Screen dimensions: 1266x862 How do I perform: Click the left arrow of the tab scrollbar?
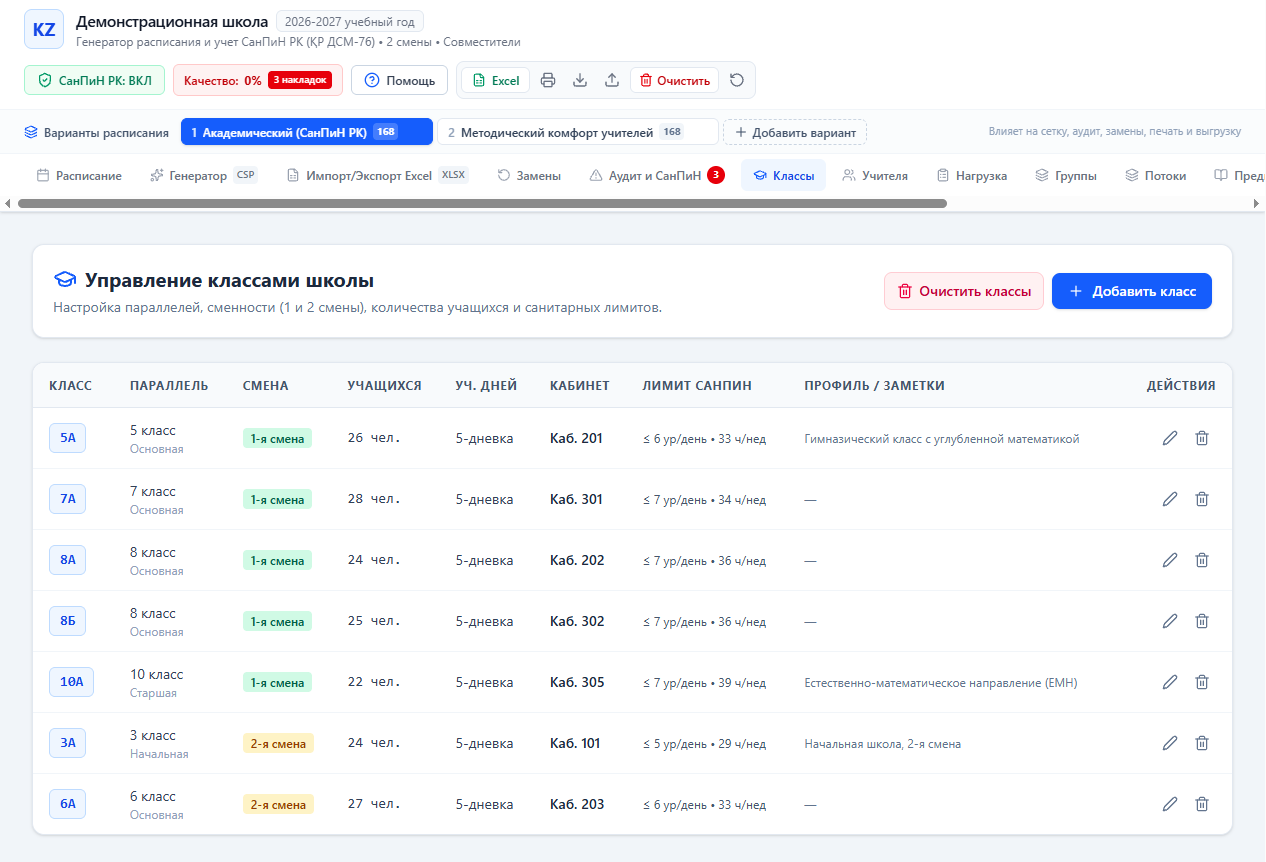pos(8,203)
